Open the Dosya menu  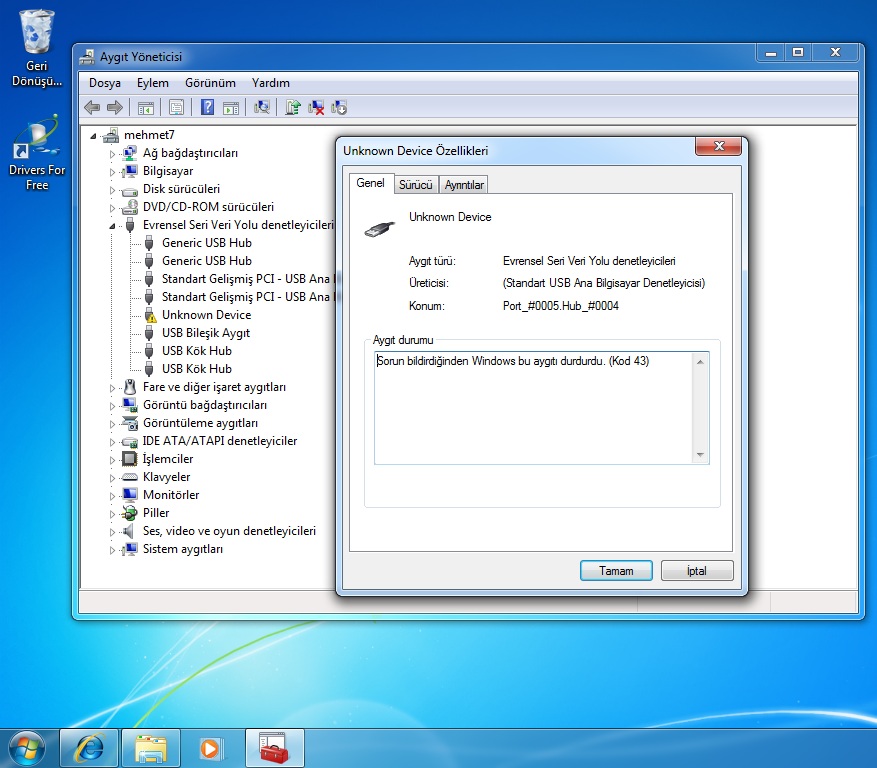click(105, 83)
